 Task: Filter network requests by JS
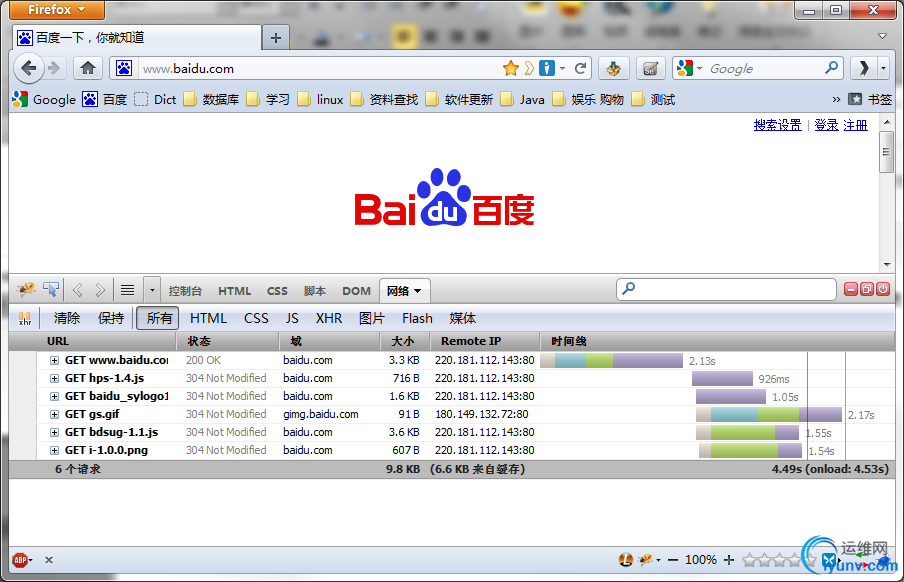point(292,318)
